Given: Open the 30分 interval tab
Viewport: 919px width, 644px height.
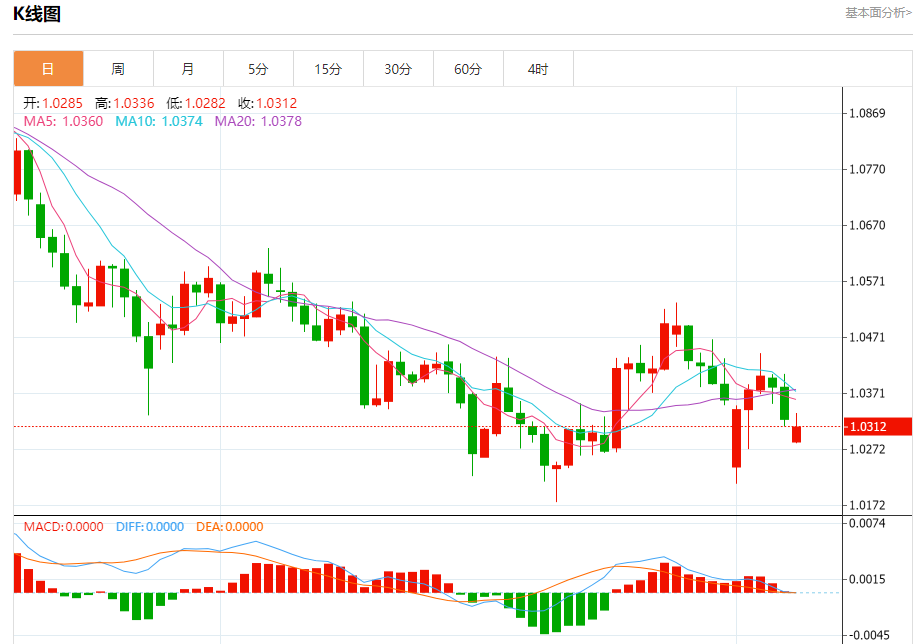Looking at the screenshot, I should 399,69.
